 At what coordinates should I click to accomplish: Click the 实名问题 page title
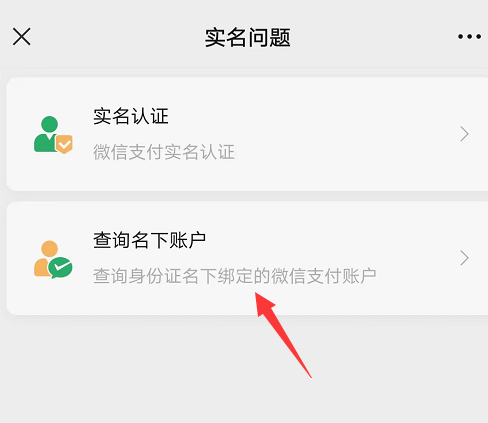coord(247,37)
